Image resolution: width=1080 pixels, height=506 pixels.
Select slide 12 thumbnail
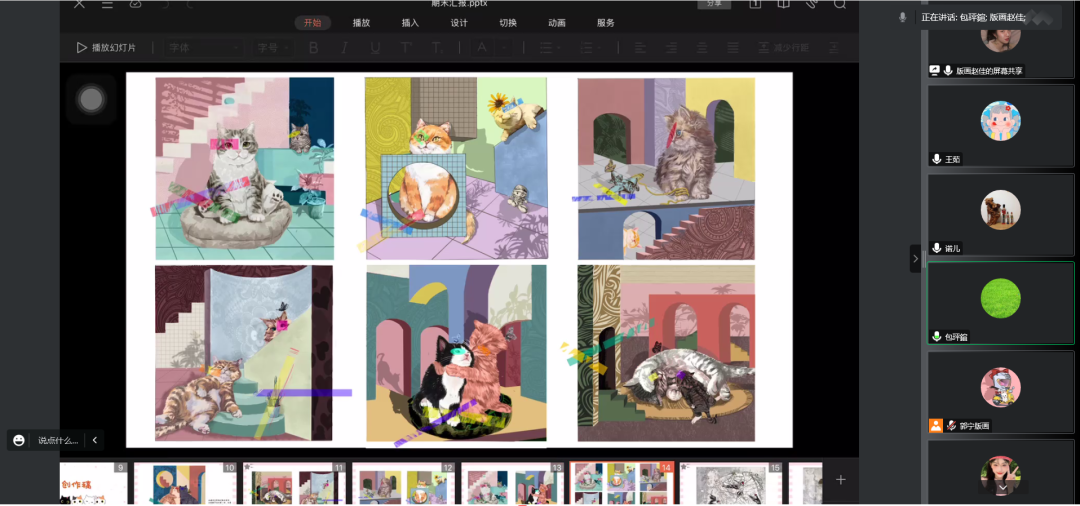pyautogui.click(x=404, y=483)
